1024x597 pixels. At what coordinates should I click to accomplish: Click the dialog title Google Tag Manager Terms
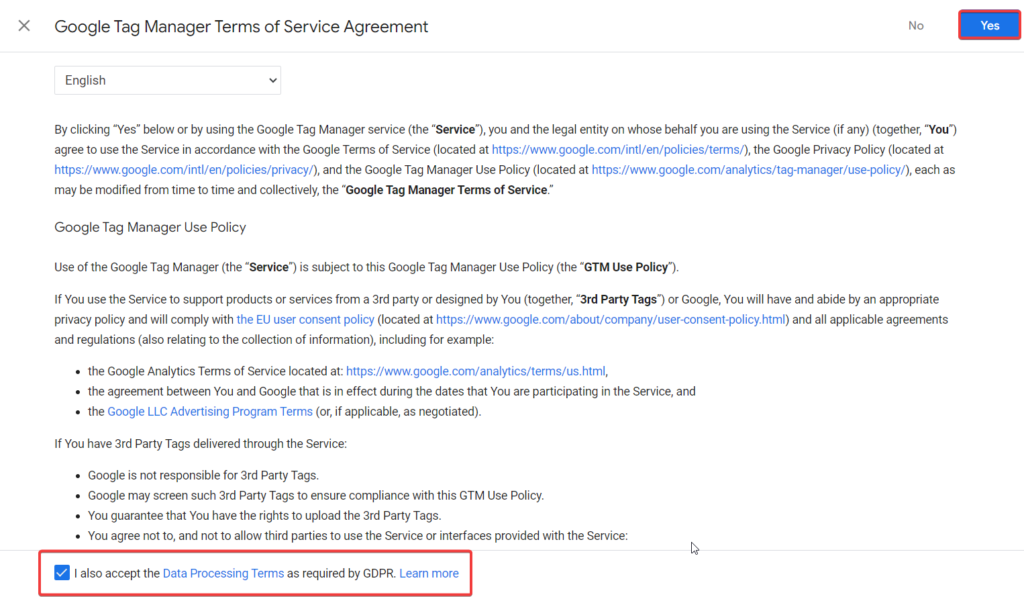(x=241, y=27)
